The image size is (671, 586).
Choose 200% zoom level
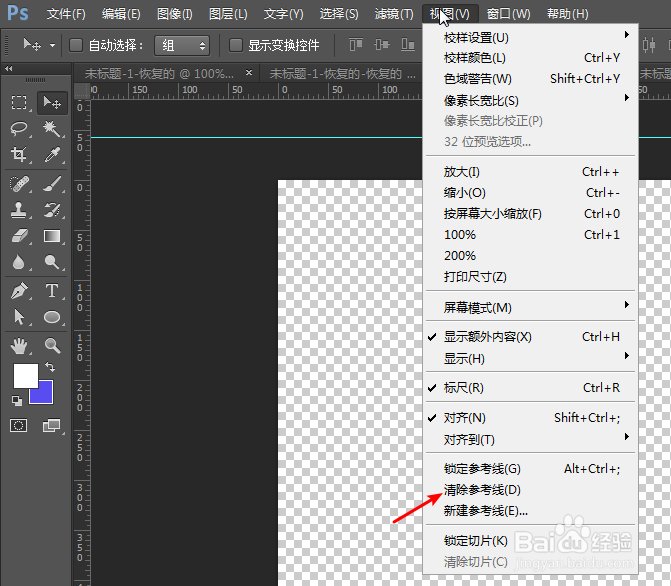530,256
